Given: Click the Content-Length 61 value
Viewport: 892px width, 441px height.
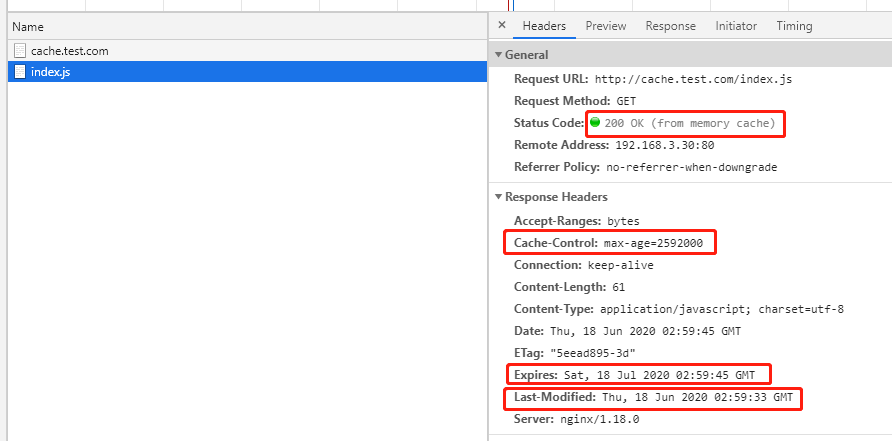Looking at the screenshot, I should (x=618, y=287).
